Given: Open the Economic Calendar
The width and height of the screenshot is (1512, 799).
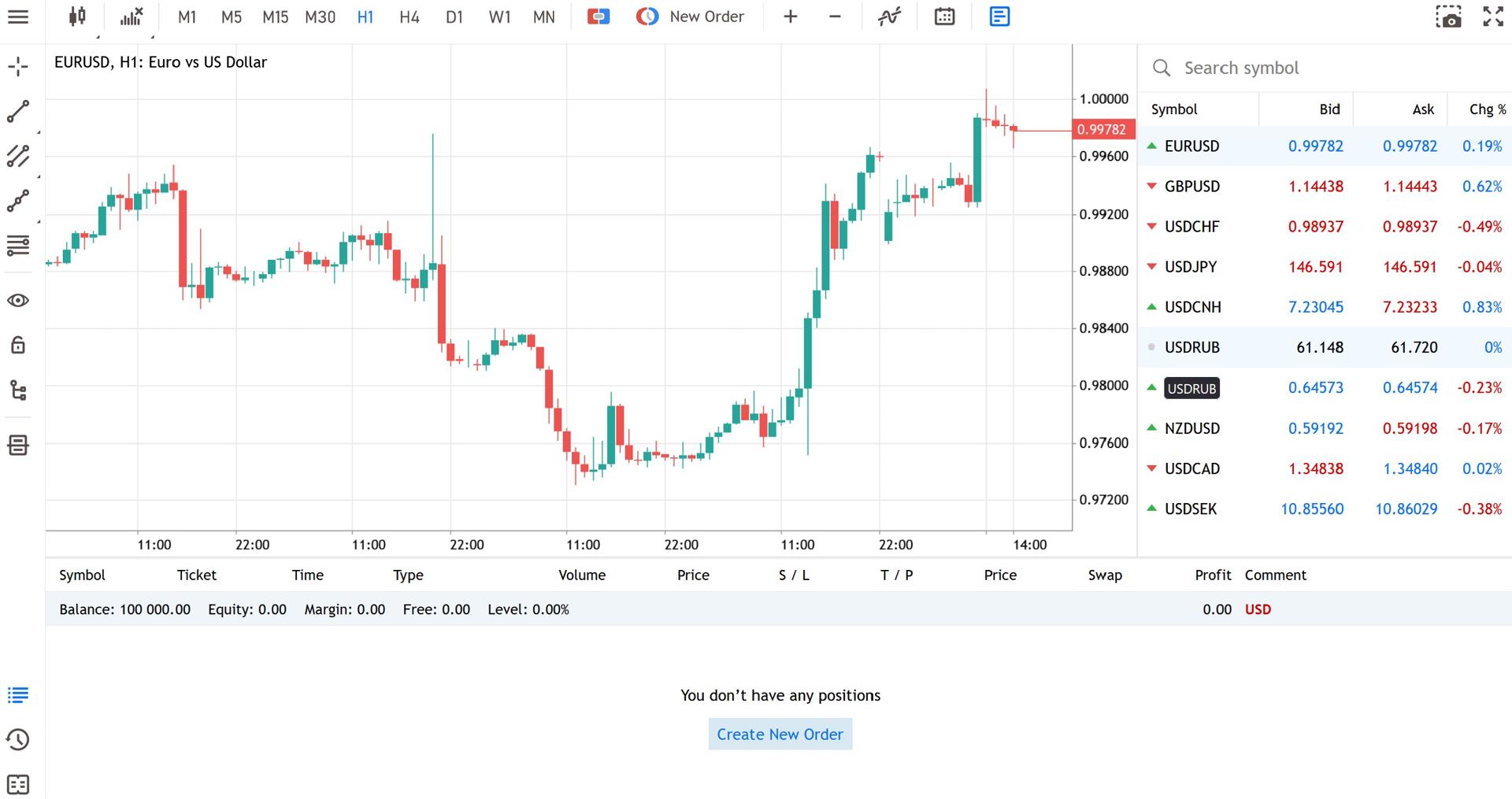Looking at the screenshot, I should 944,16.
